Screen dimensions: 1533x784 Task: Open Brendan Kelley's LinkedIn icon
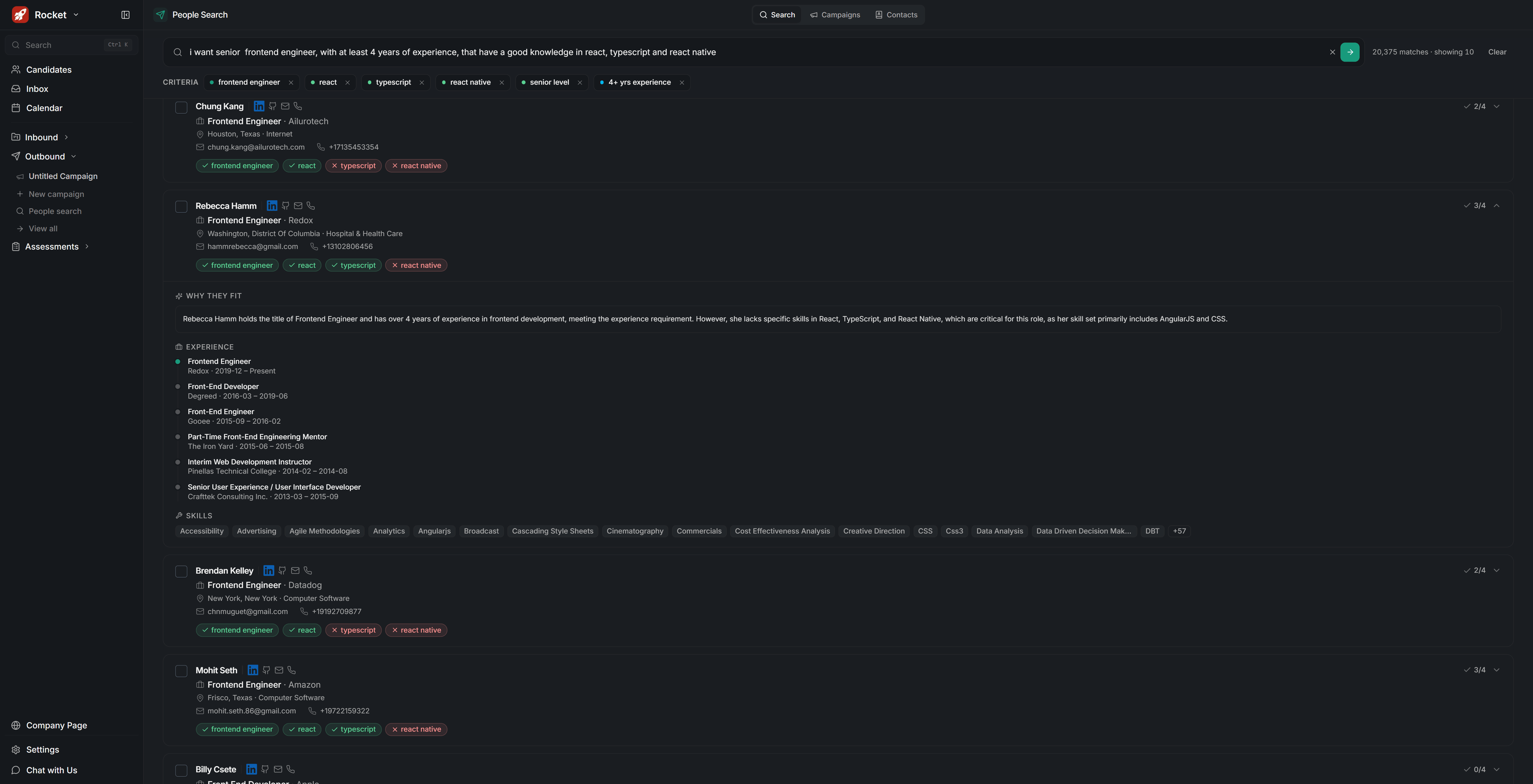click(269, 571)
